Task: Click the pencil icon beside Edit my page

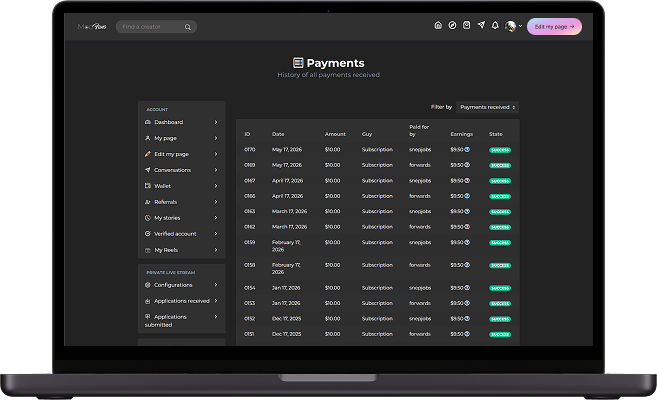Action: pyautogui.click(x=147, y=154)
